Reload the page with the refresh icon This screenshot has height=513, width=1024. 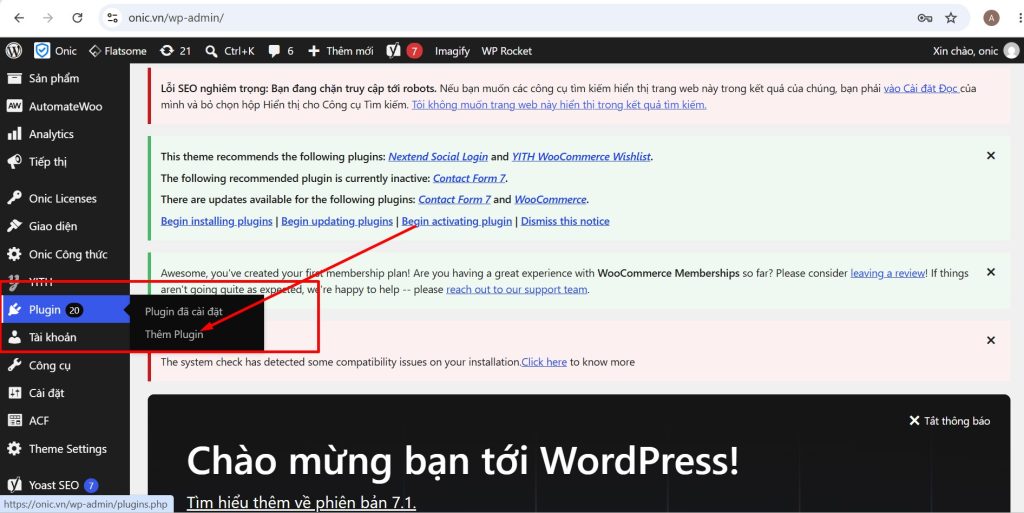tap(77, 18)
